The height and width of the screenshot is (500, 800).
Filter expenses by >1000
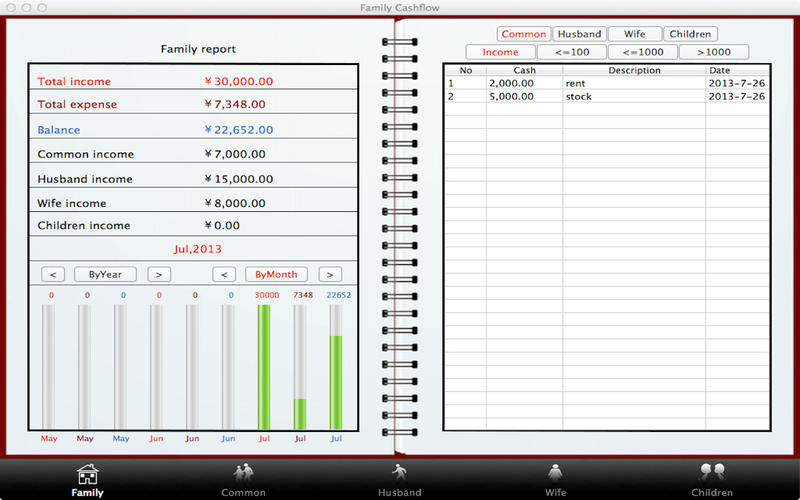click(714, 52)
